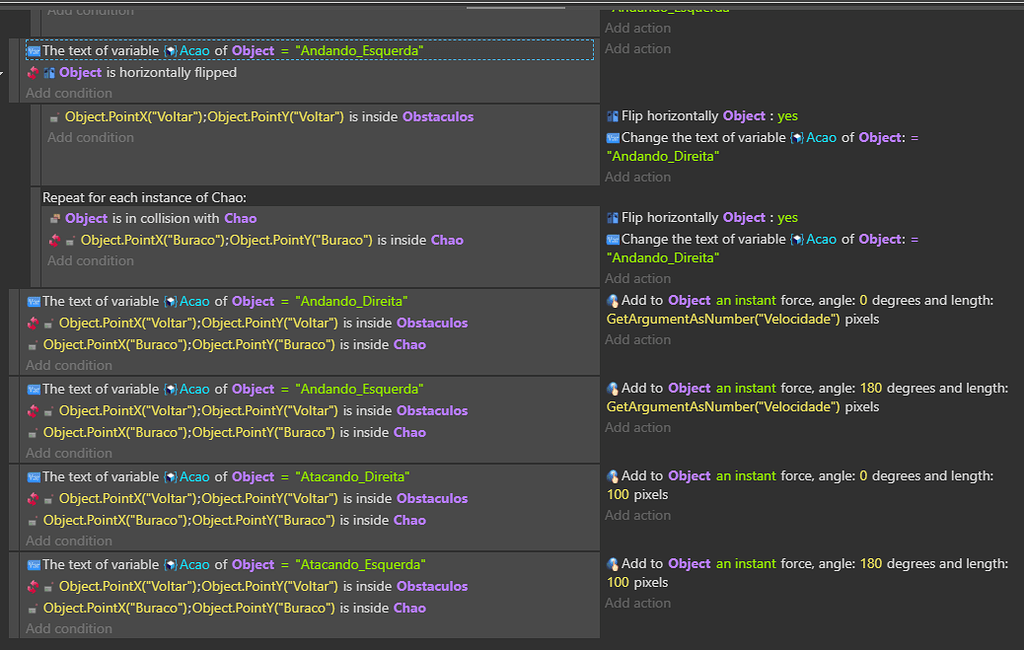Click the red invert icon on 'is horizontally flipped' condition

(x=31, y=72)
